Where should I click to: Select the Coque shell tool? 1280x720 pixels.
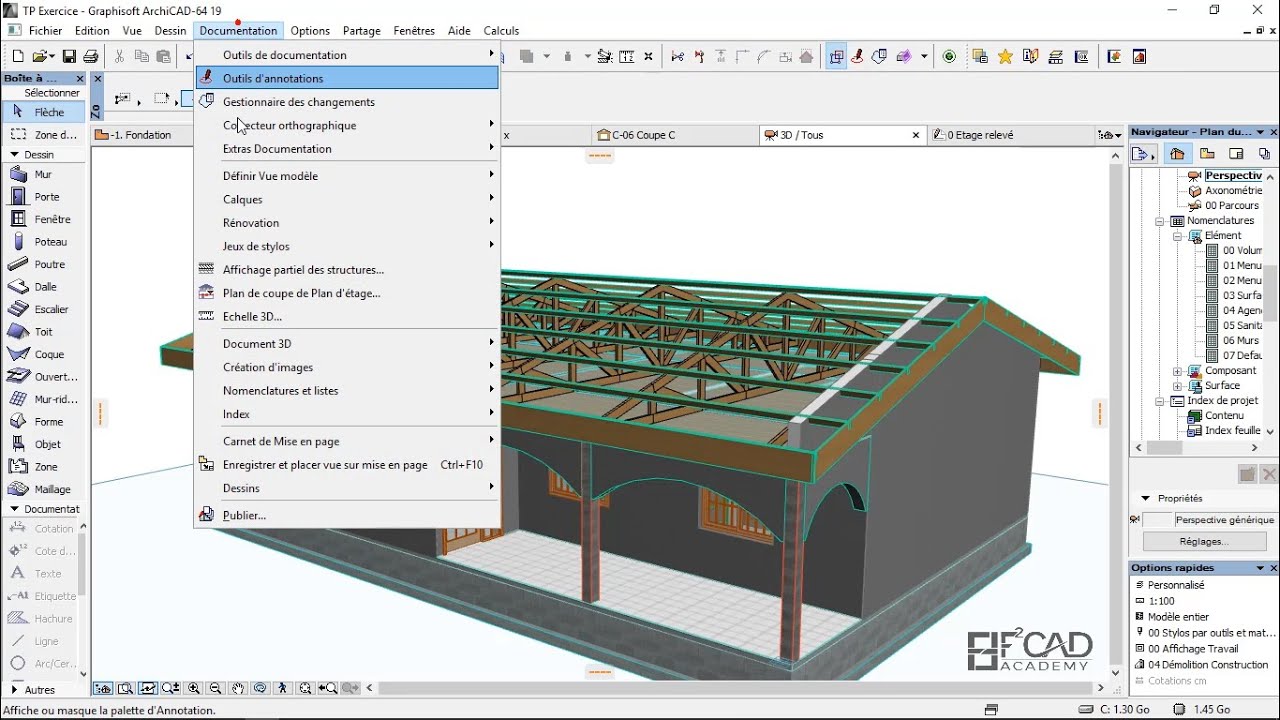tap(42, 354)
